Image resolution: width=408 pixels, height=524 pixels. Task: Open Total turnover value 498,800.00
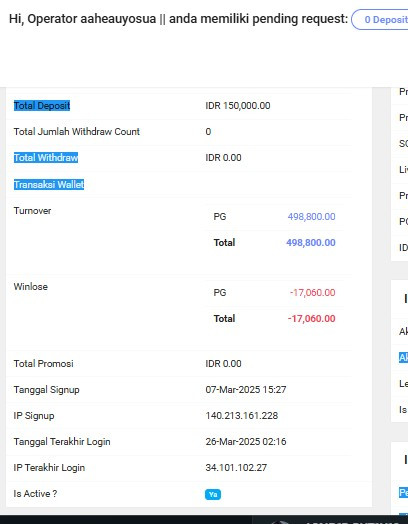(x=311, y=243)
